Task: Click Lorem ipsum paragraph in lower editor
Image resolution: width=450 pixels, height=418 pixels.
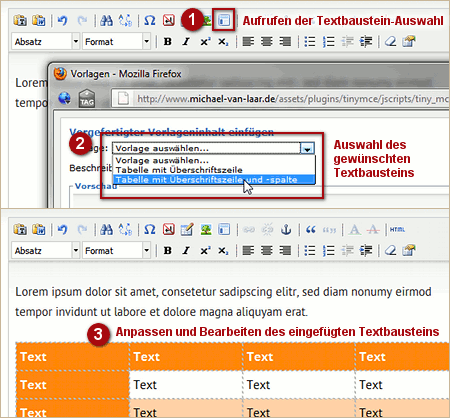Action: (x=223, y=302)
